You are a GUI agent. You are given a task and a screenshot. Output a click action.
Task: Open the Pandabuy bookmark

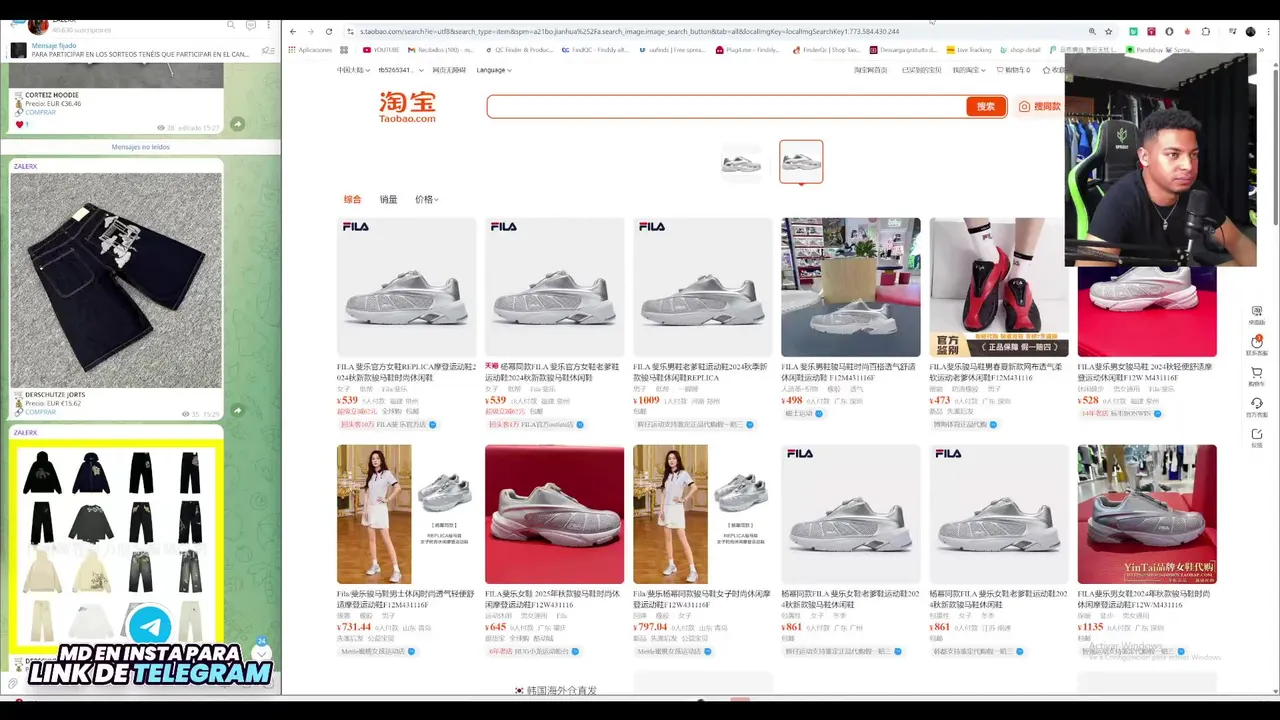[1146, 49]
